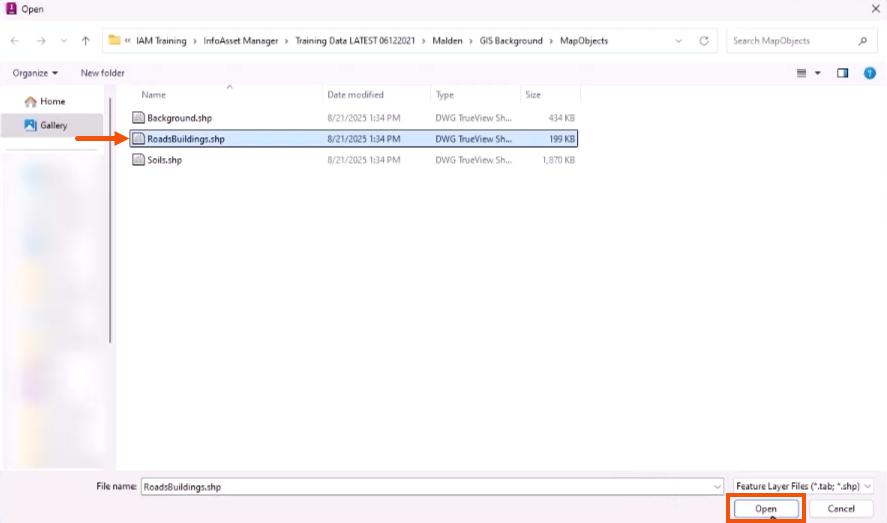This screenshot has width=887, height=523.
Task: Click the 434 KB size cell
Action: [561, 118]
